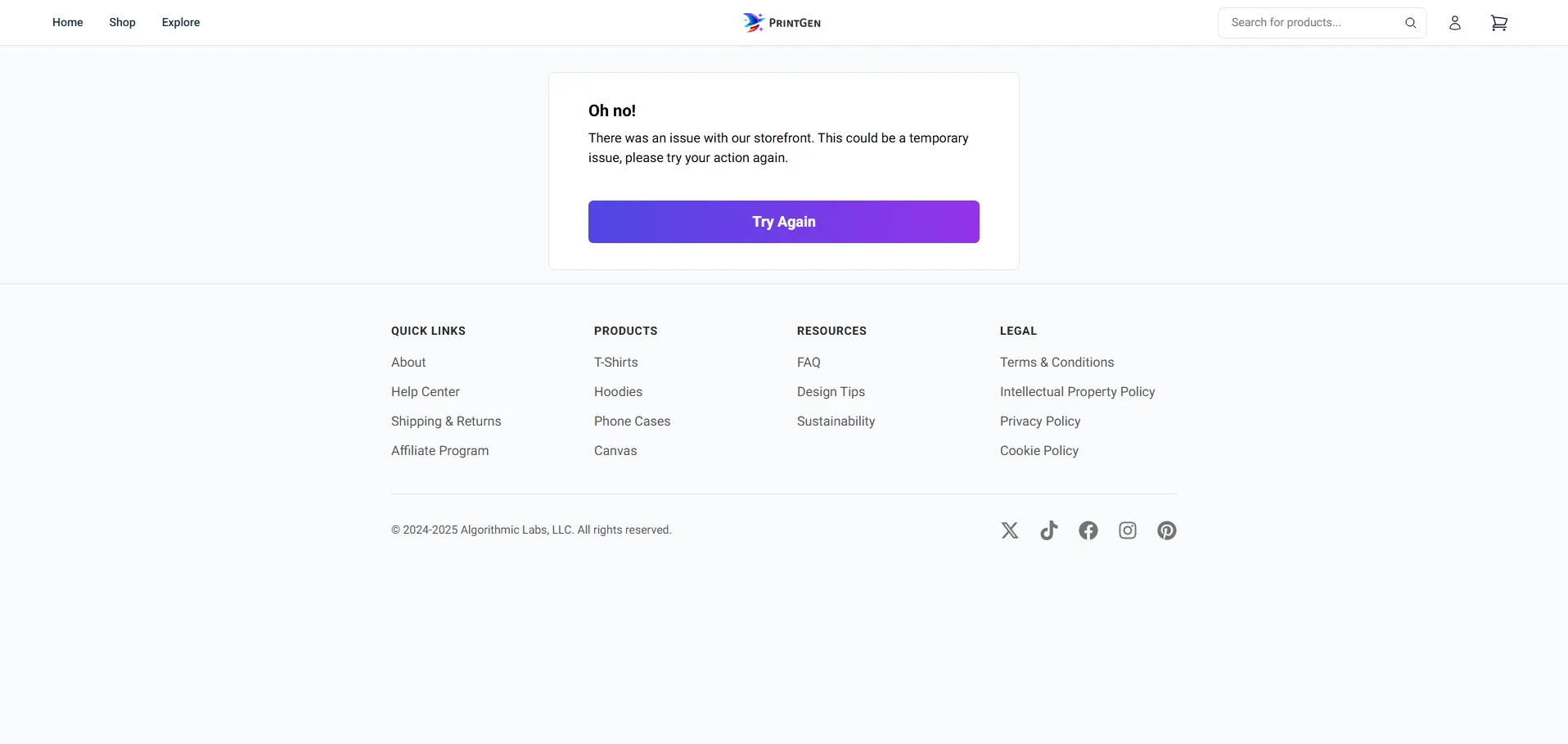Open the shopping cart icon
Screen dimensions: 1568x744
(1498, 23)
